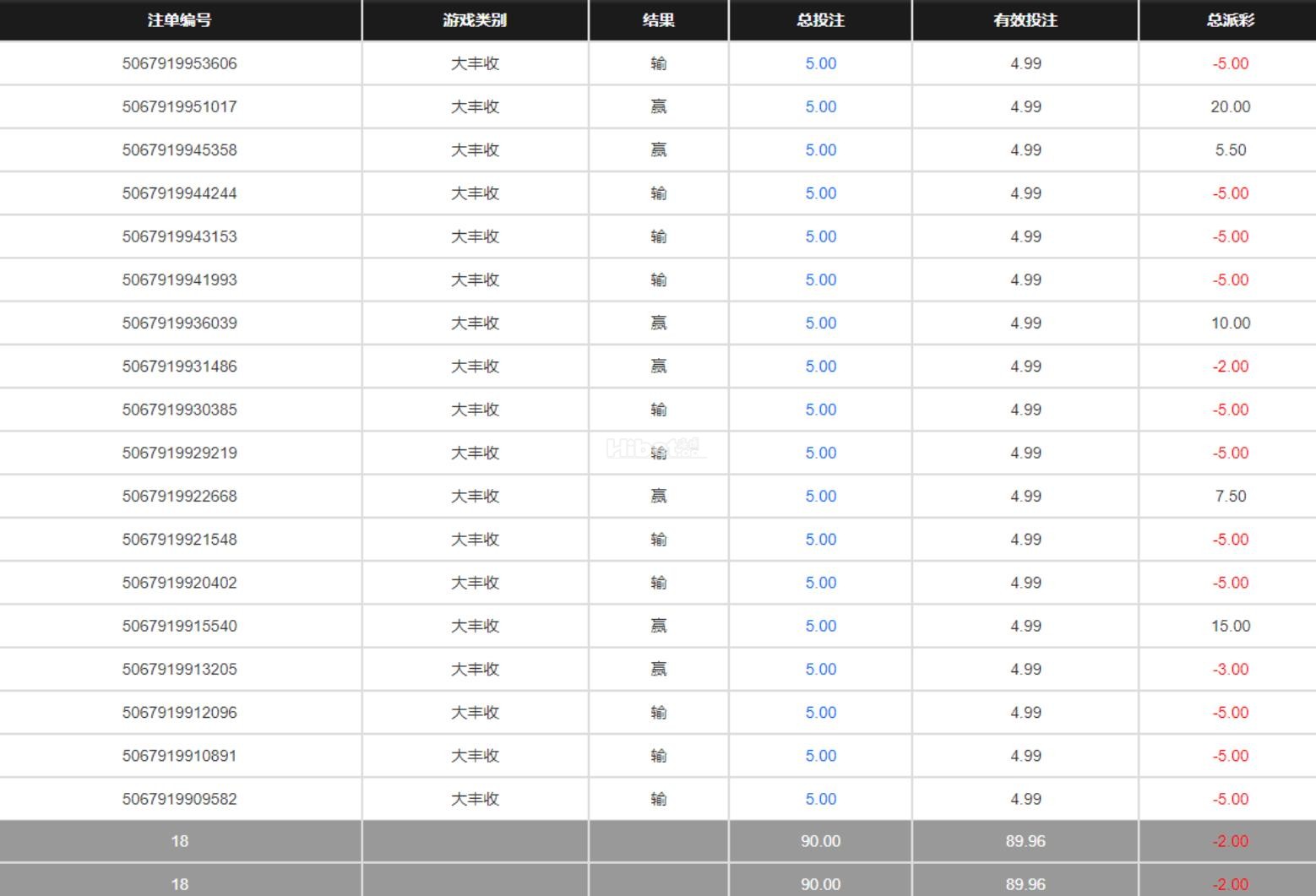Click the 总投注 column header
The width and height of the screenshot is (1316, 896).
(820, 20)
